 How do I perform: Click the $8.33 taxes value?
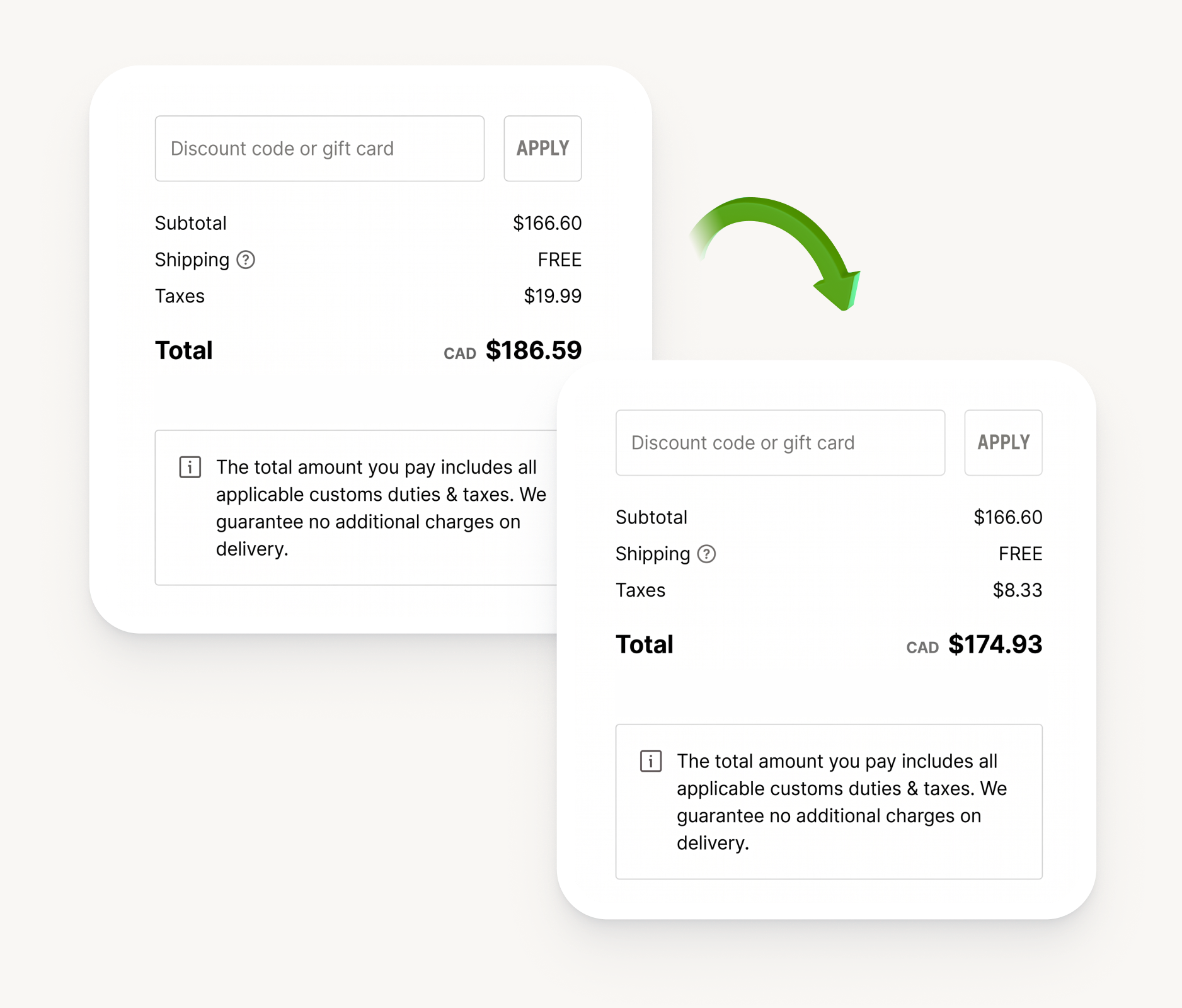pos(1017,590)
